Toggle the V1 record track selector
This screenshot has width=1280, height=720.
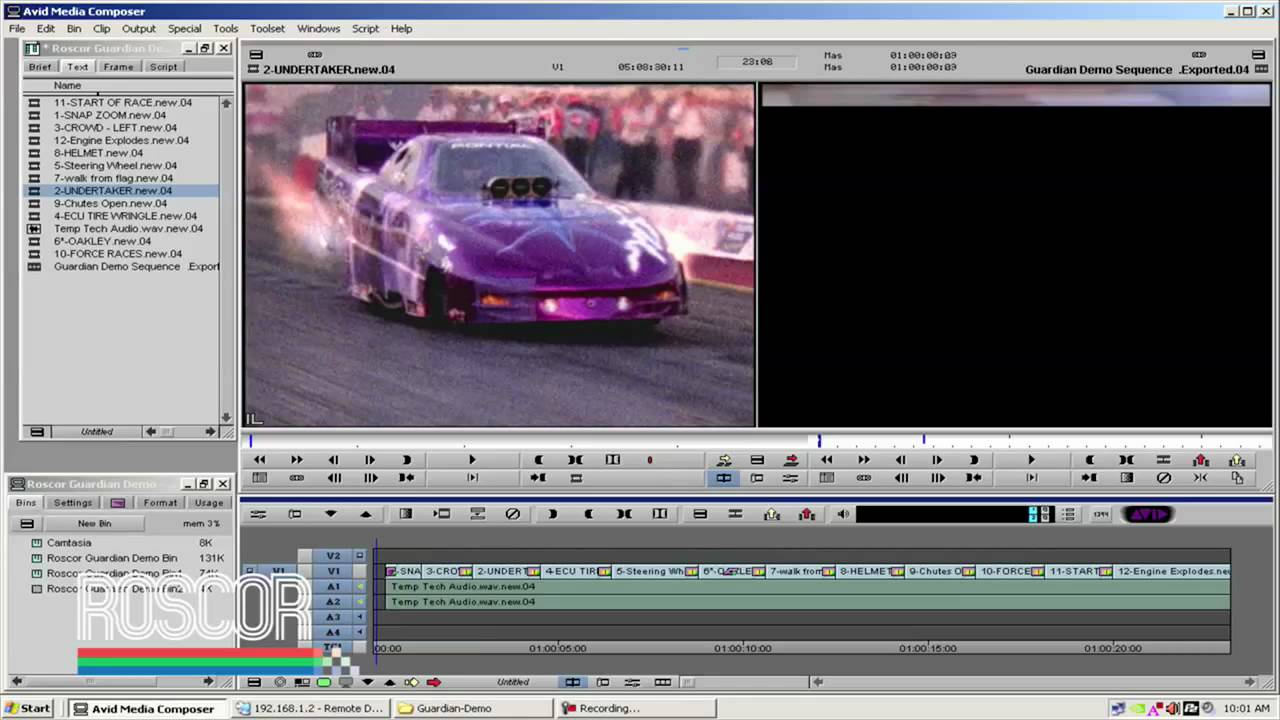pos(333,571)
